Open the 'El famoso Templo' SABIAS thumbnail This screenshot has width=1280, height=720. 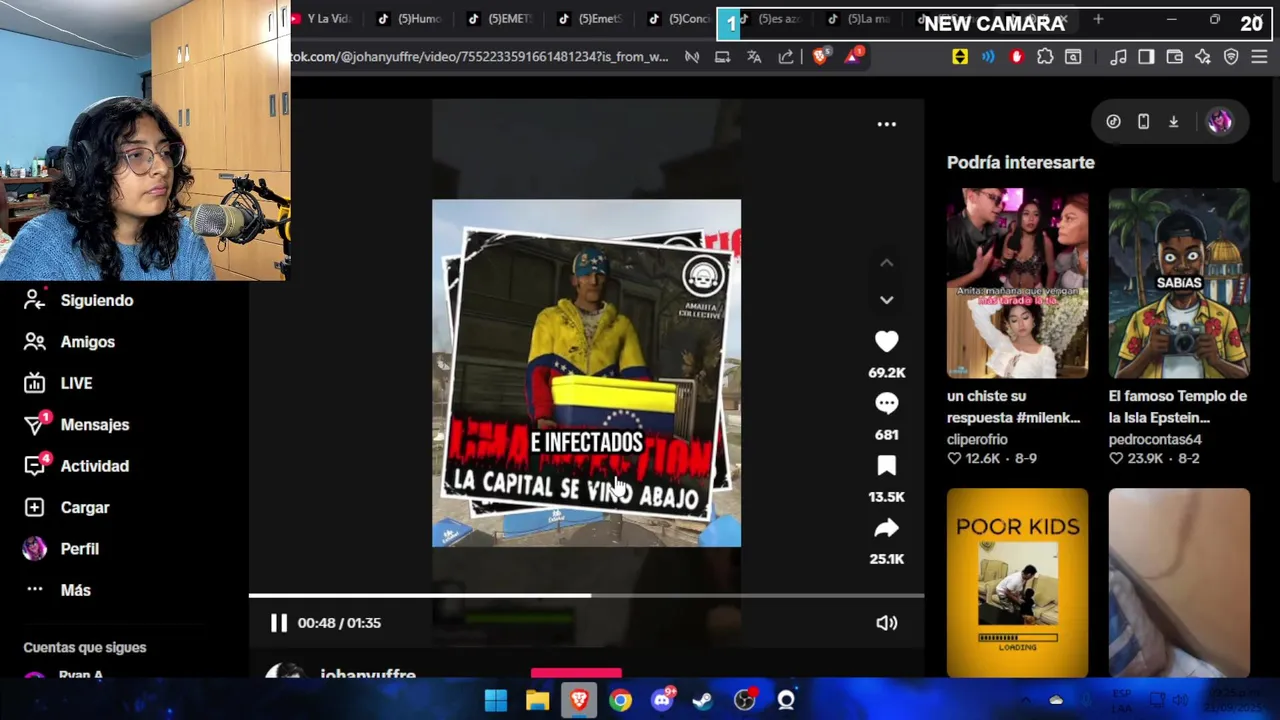pyautogui.click(x=1179, y=283)
